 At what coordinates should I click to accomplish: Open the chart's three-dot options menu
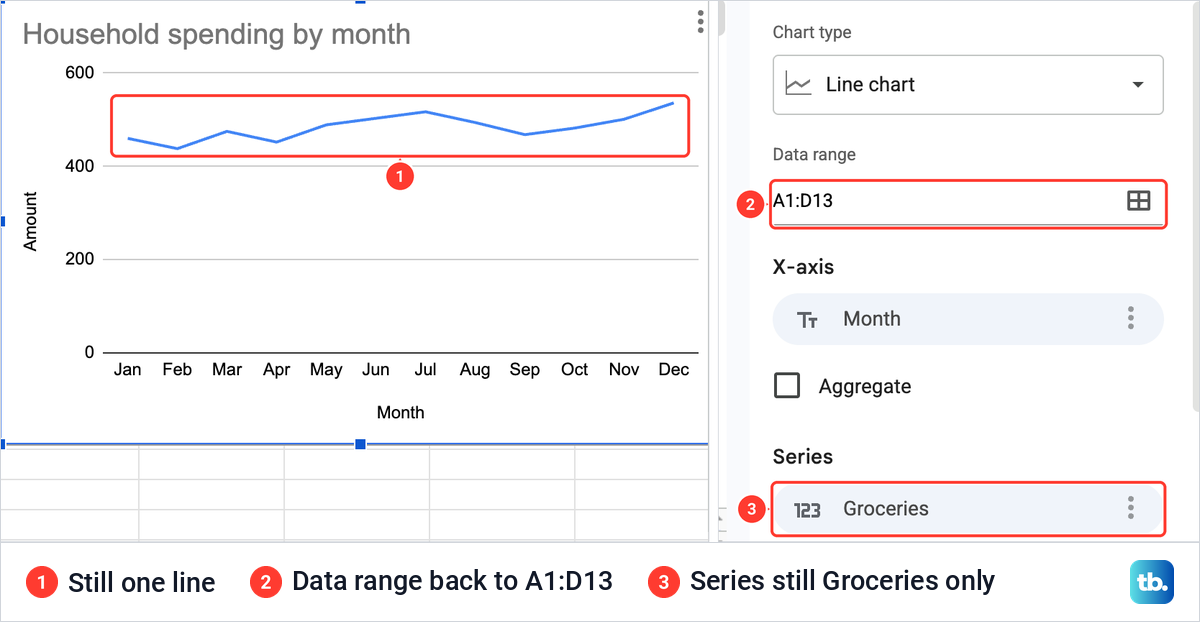click(x=701, y=21)
